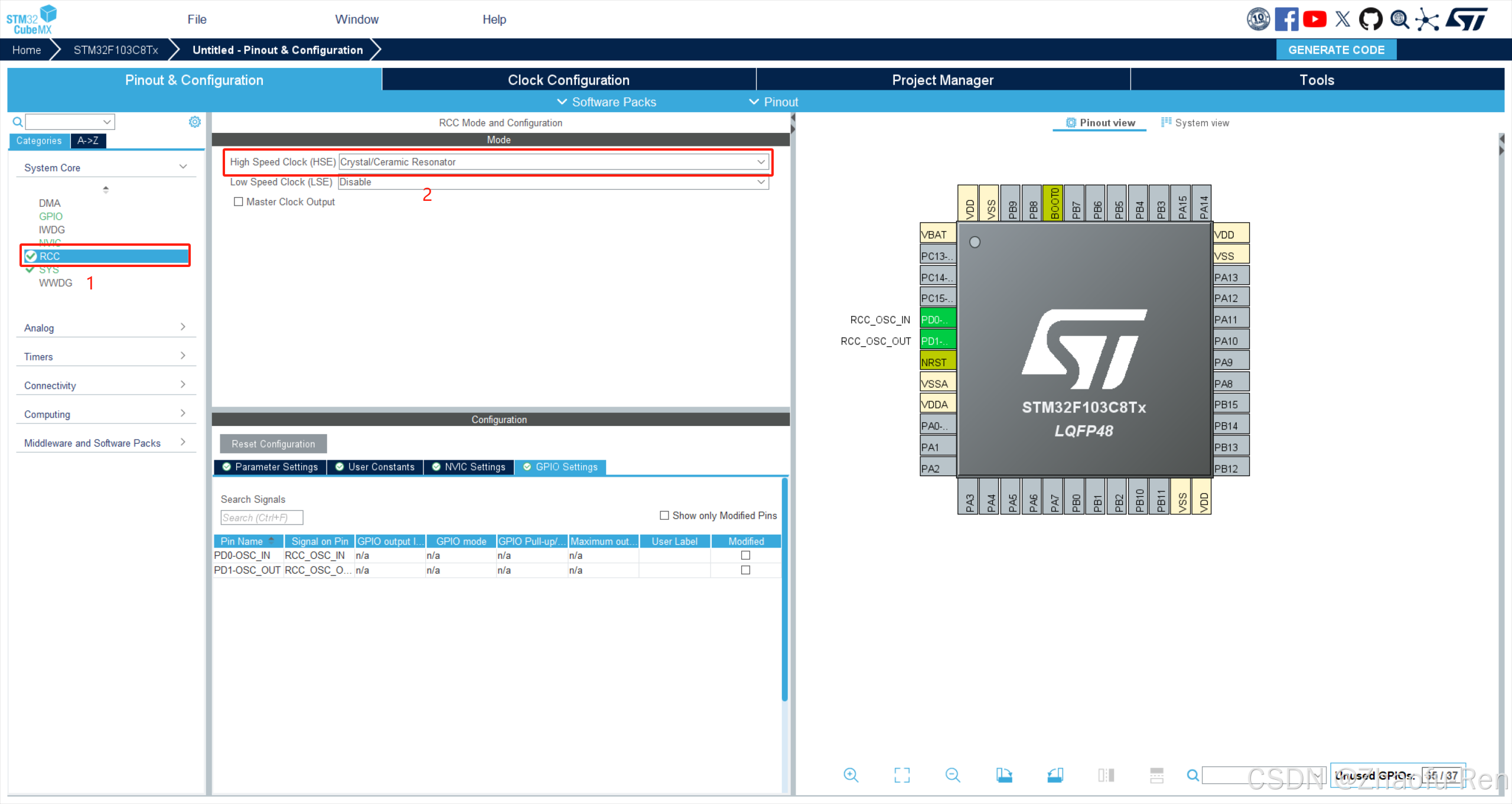Image resolution: width=1512 pixels, height=804 pixels.
Task: Switch to the Tools tab
Action: click(1317, 80)
